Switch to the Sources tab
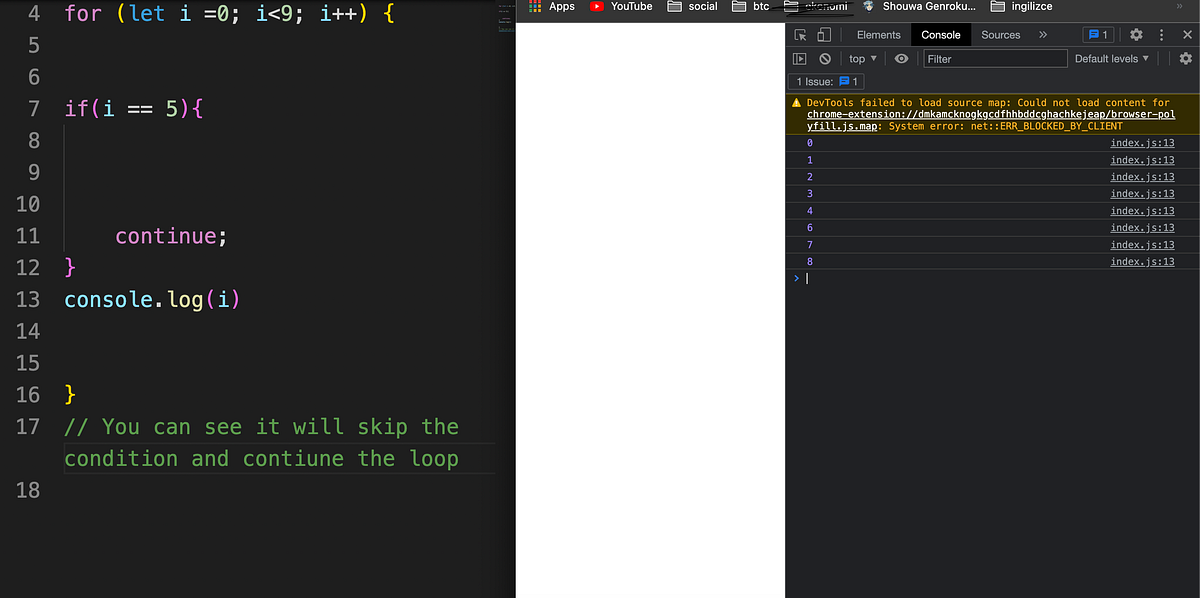This screenshot has width=1200, height=598. point(1000,34)
